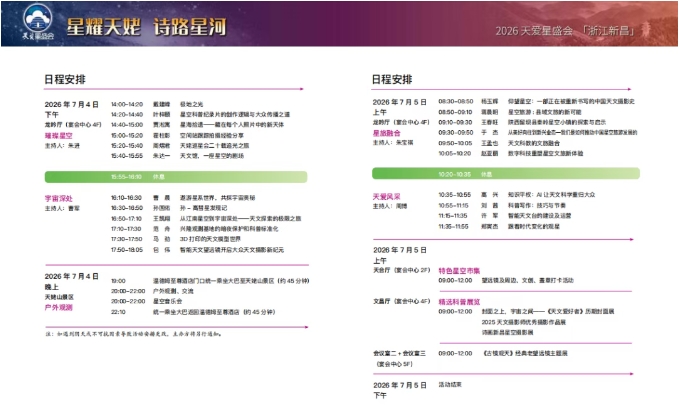
Task: Click the 20:00-22:00 星空音乐会 row
Action: click(147, 301)
